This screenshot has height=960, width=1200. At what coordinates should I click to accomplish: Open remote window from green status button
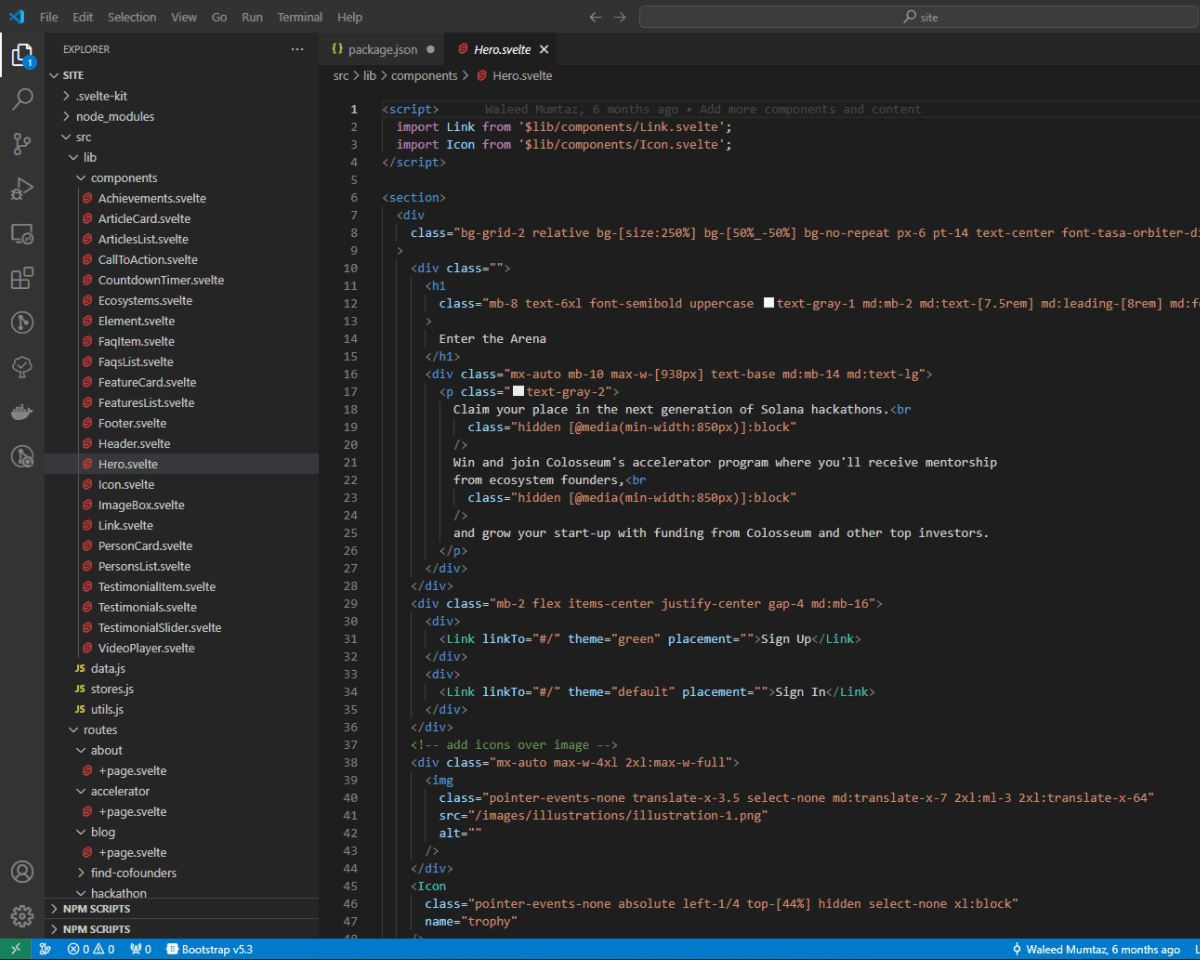16,949
